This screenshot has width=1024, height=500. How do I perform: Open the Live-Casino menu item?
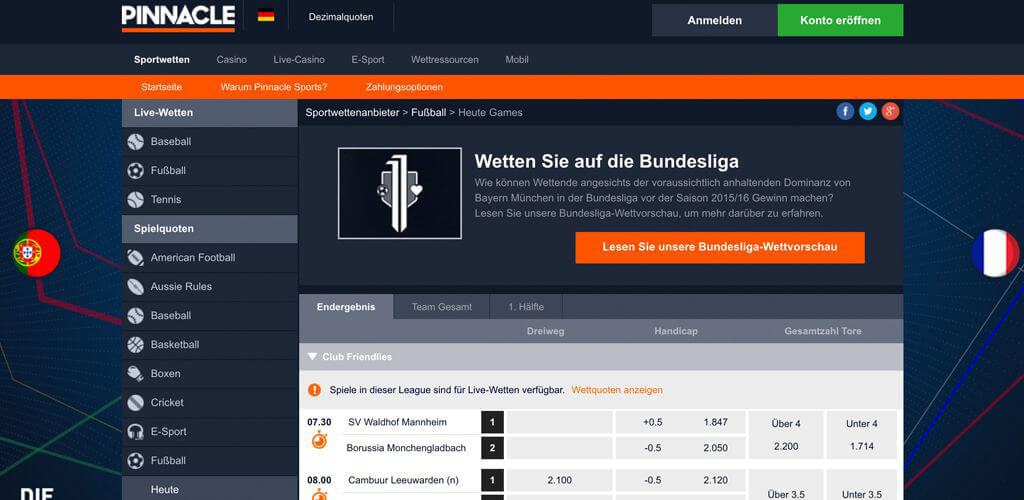point(299,59)
